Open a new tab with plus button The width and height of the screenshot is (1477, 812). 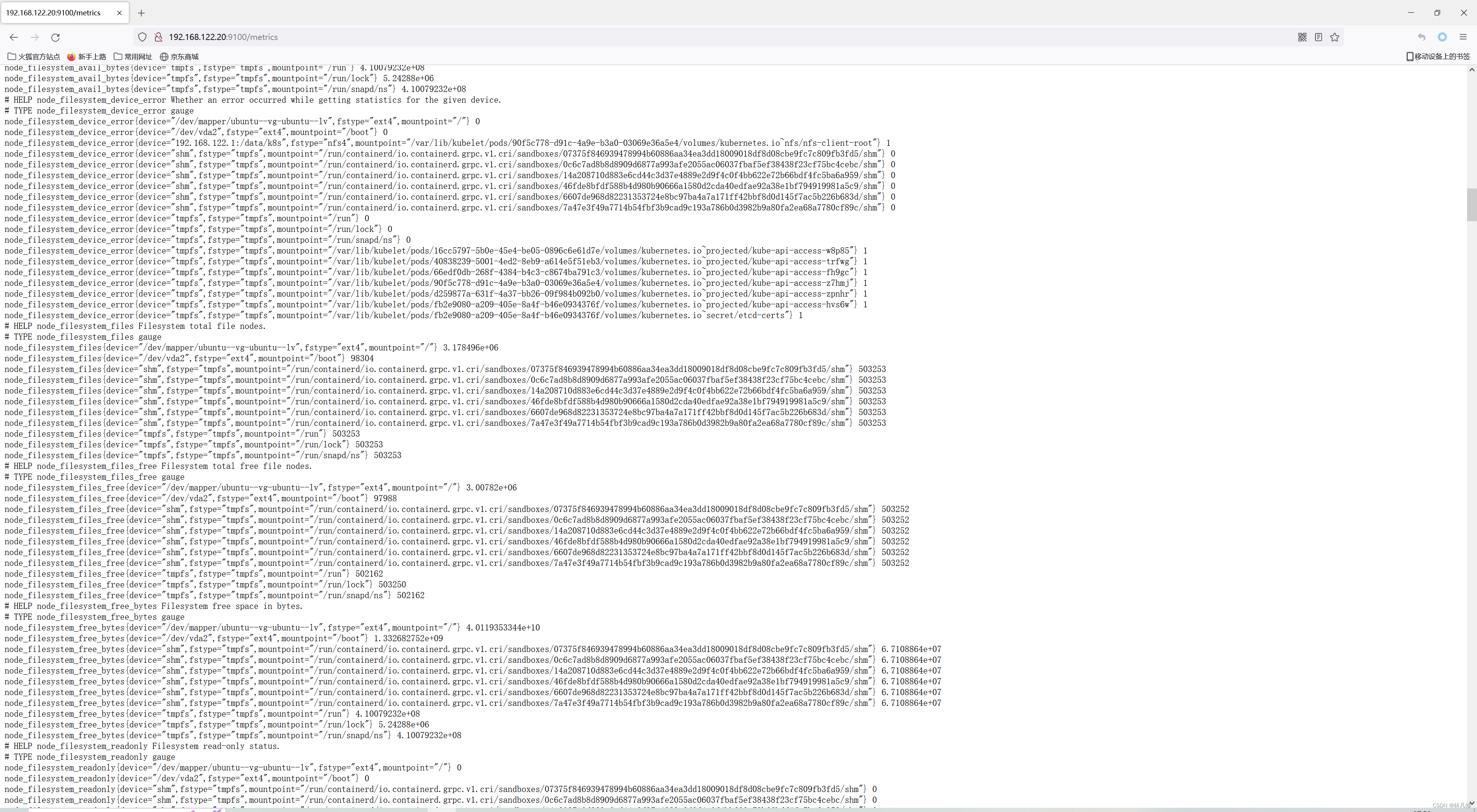point(141,13)
